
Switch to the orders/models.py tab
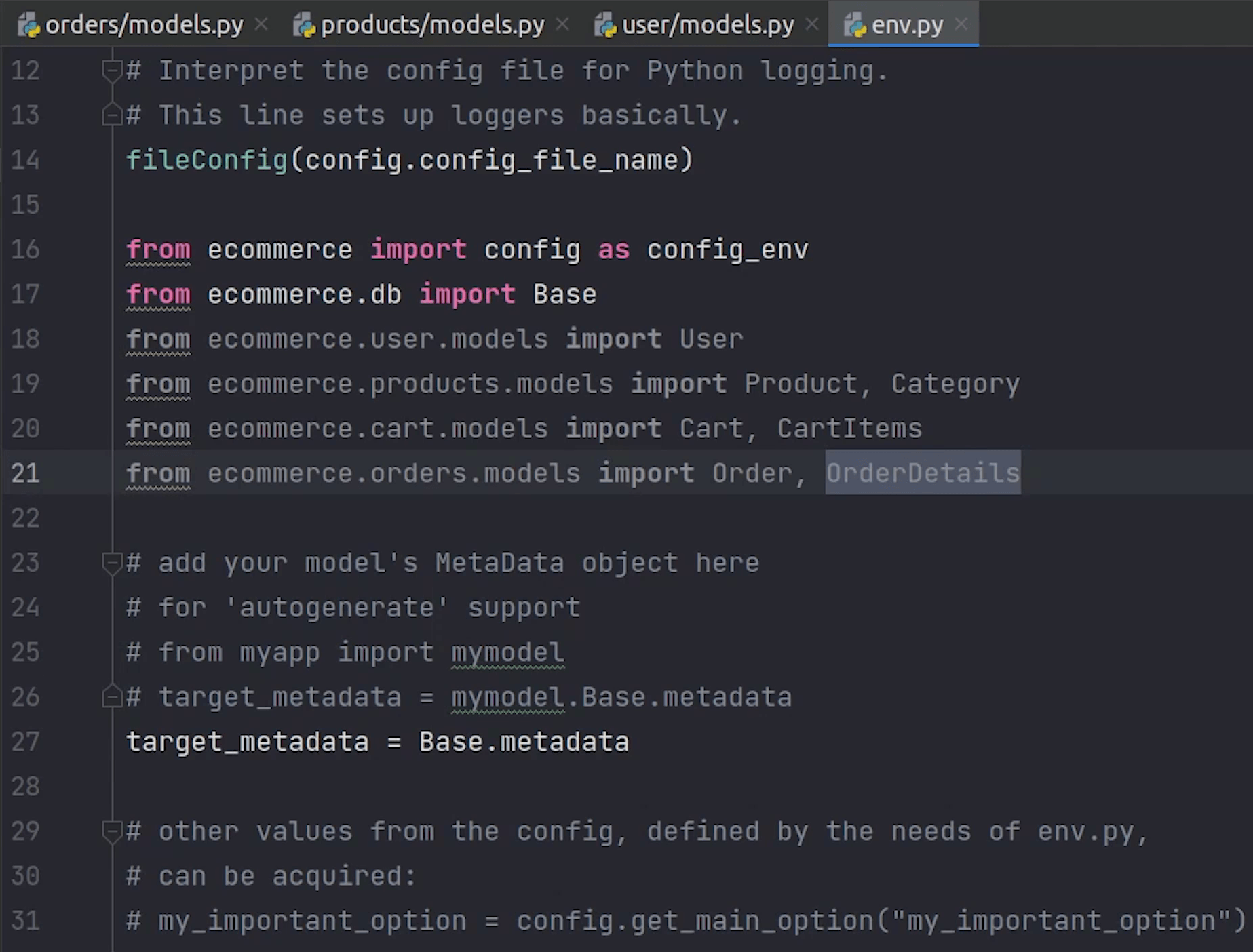pyautogui.click(x=144, y=25)
